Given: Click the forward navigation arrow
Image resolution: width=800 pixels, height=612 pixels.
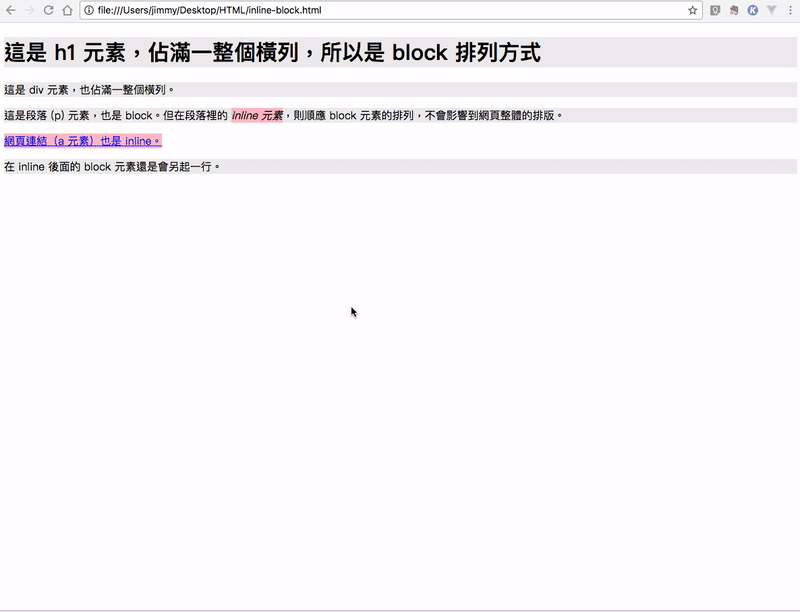Looking at the screenshot, I should coord(30,10).
